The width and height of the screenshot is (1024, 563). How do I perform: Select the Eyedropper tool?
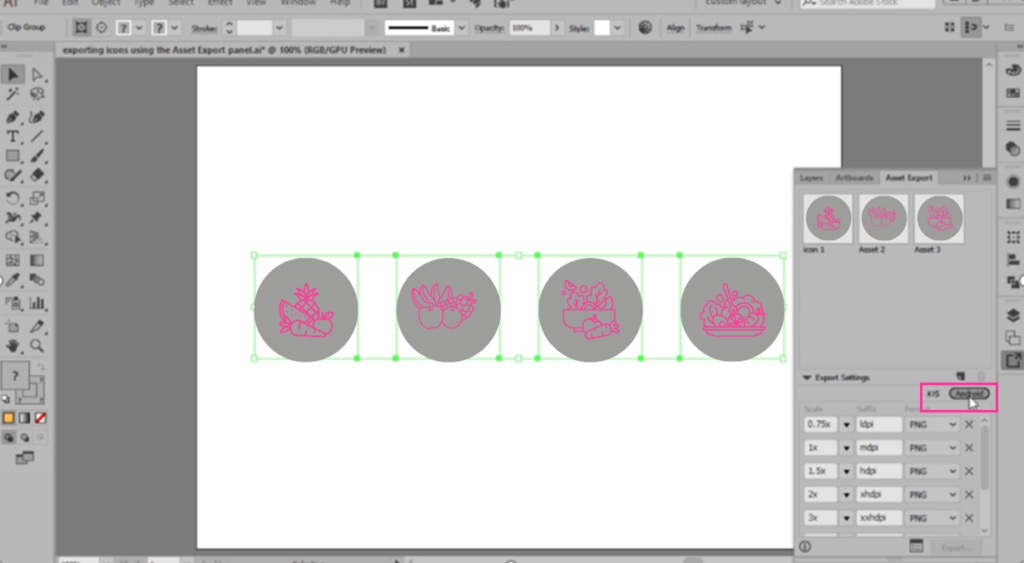pyautogui.click(x=12, y=280)
